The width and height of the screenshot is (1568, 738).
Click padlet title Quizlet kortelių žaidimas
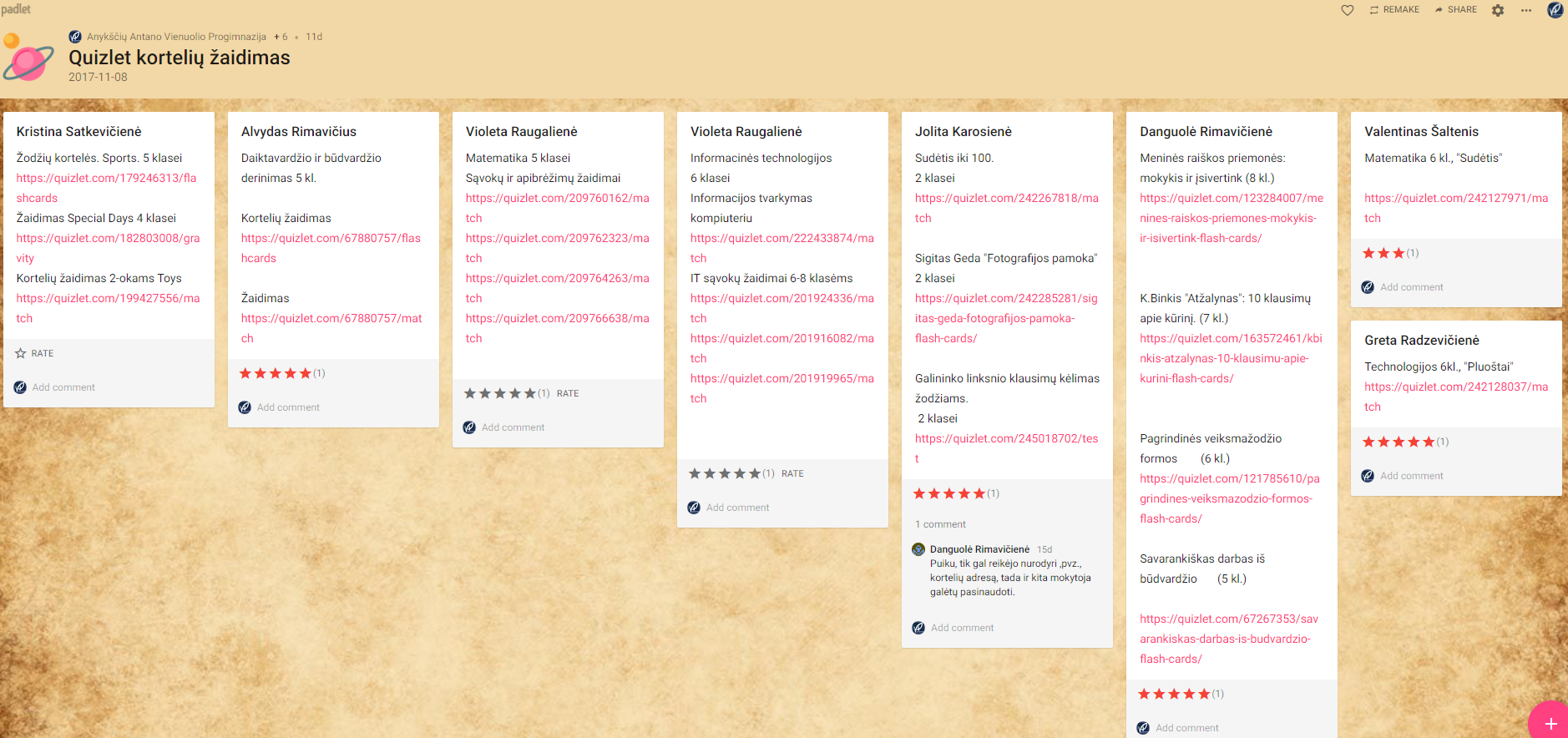coord(180,58)
